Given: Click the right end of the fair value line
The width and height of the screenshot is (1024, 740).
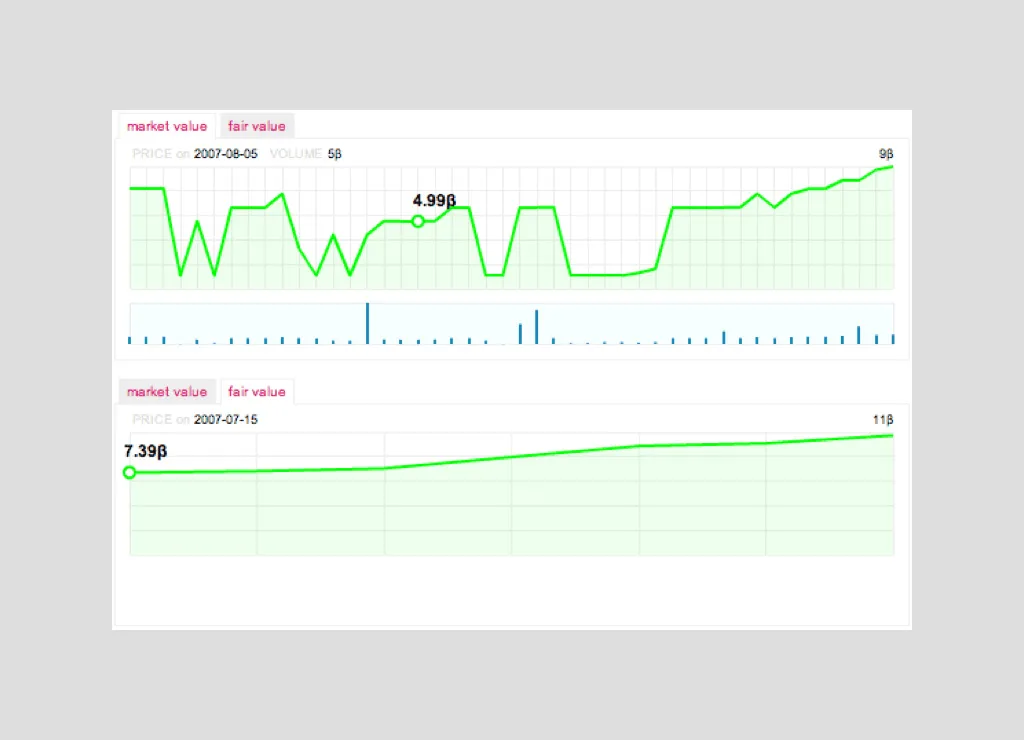Looking at the screenshot, I should [891, 435].
